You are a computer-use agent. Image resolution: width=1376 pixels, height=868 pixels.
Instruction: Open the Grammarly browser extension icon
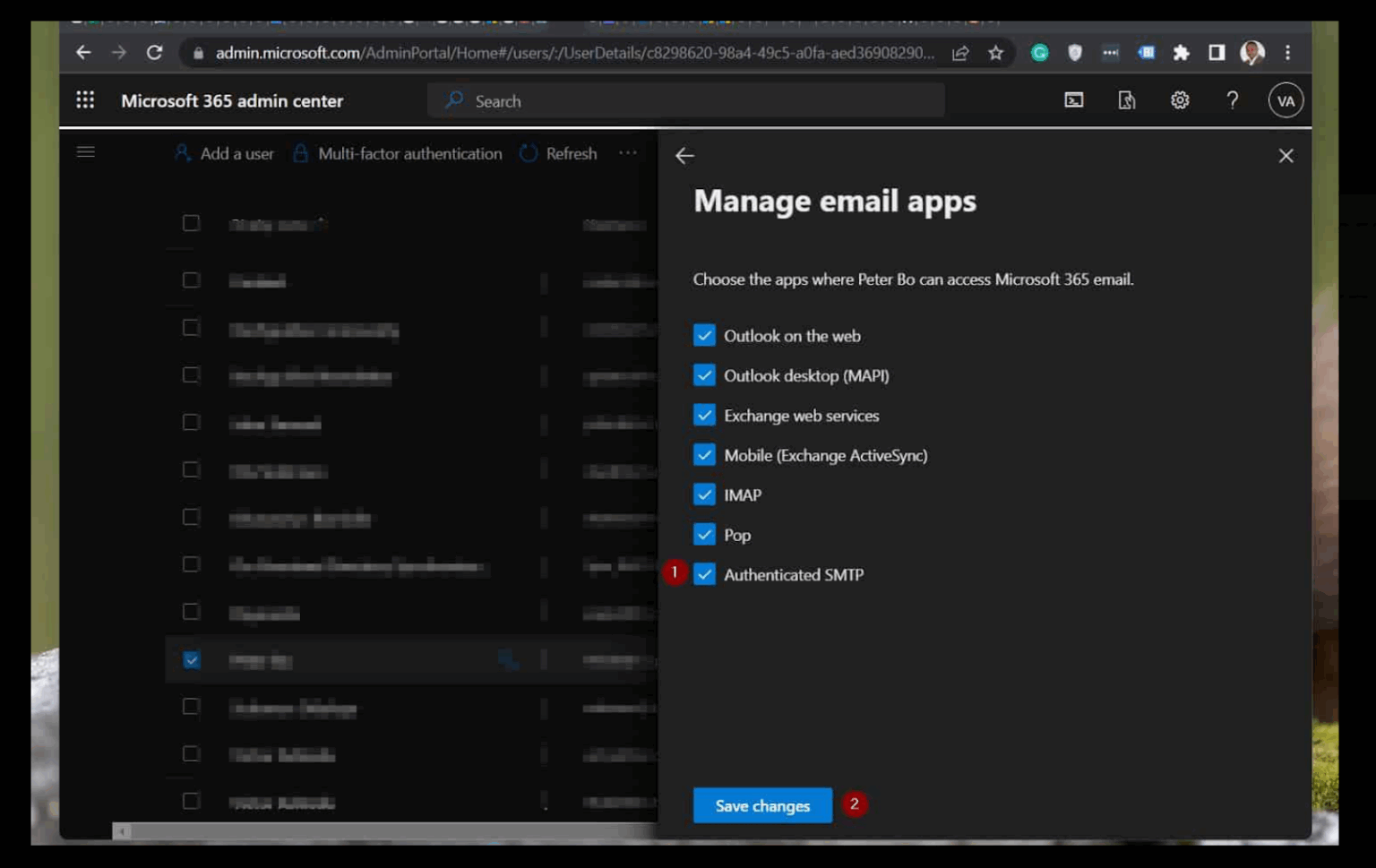[x=1039, y=53]
